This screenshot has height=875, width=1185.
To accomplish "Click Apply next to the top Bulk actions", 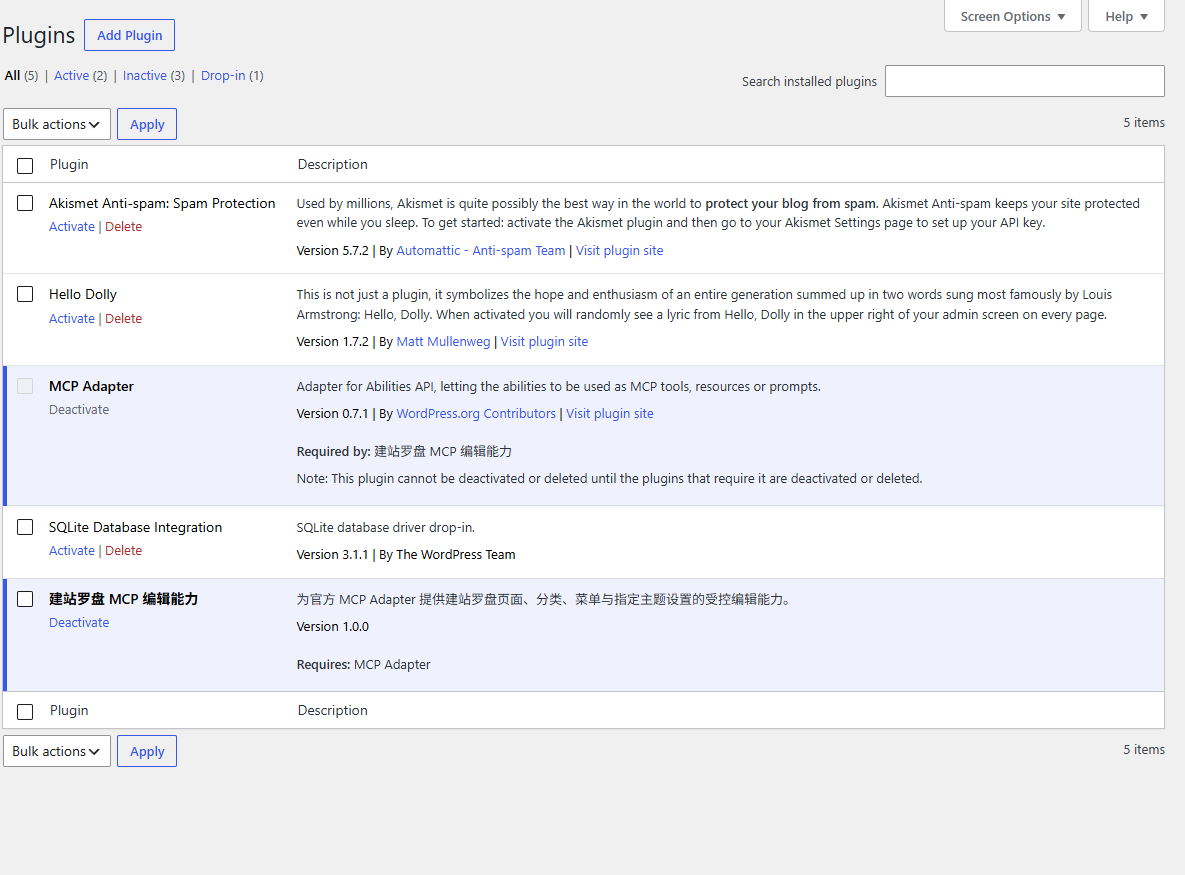I will pyautogui.click(x=147, y=124).
